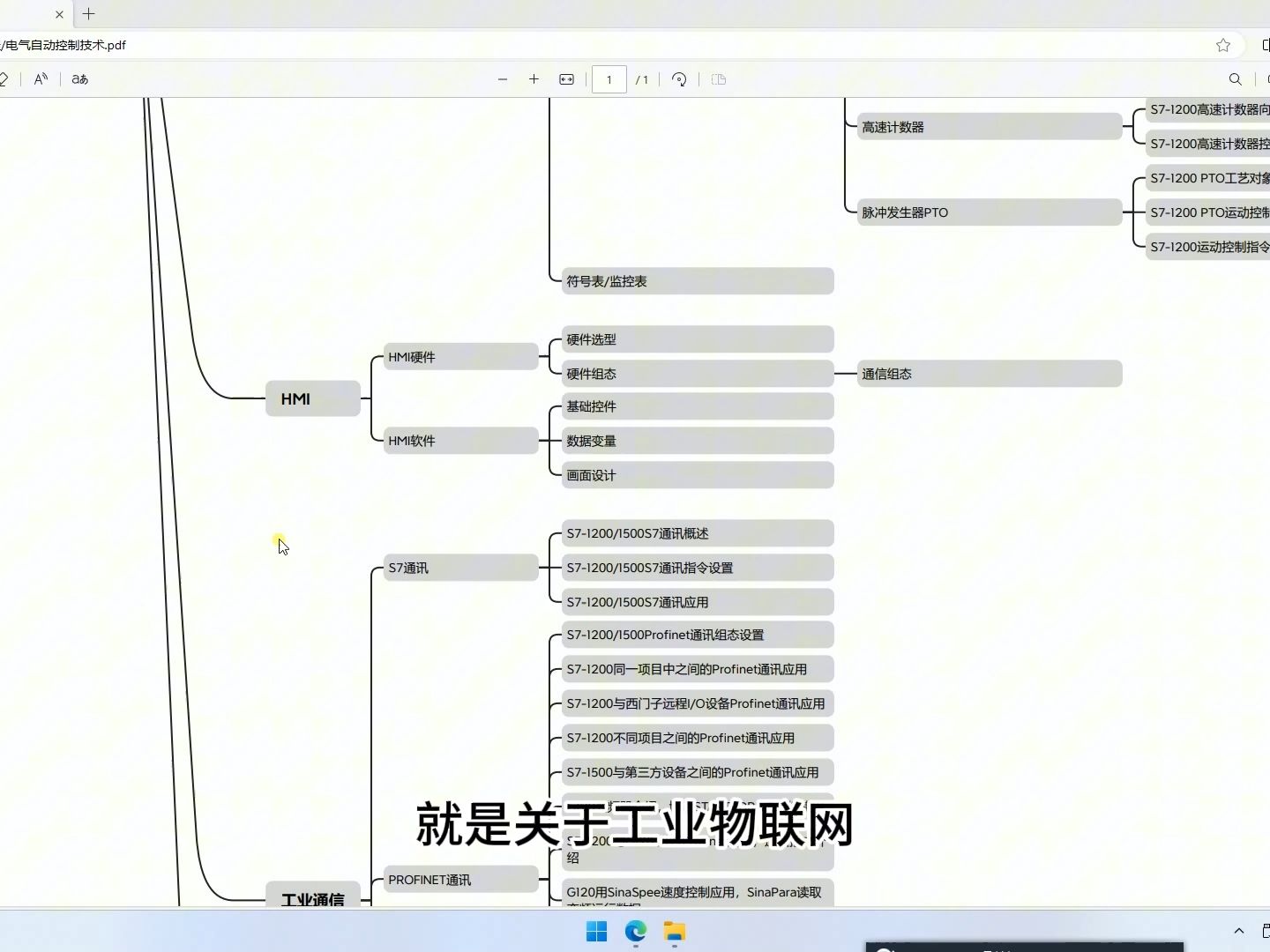Viewport: 1270px width, 952px height.
Task: Zoom out the PDF
Action: [503, 79]
